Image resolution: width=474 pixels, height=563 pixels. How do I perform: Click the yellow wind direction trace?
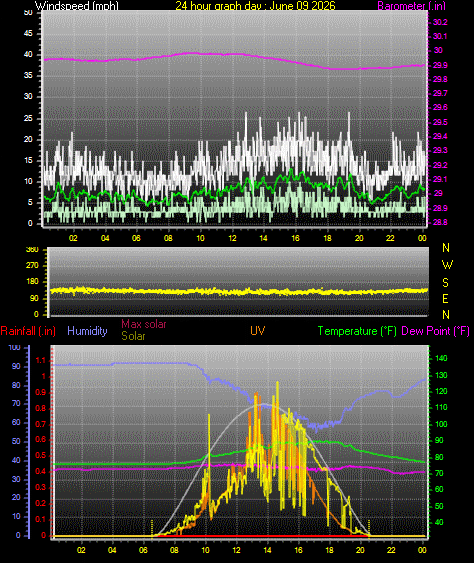(238, 291)
